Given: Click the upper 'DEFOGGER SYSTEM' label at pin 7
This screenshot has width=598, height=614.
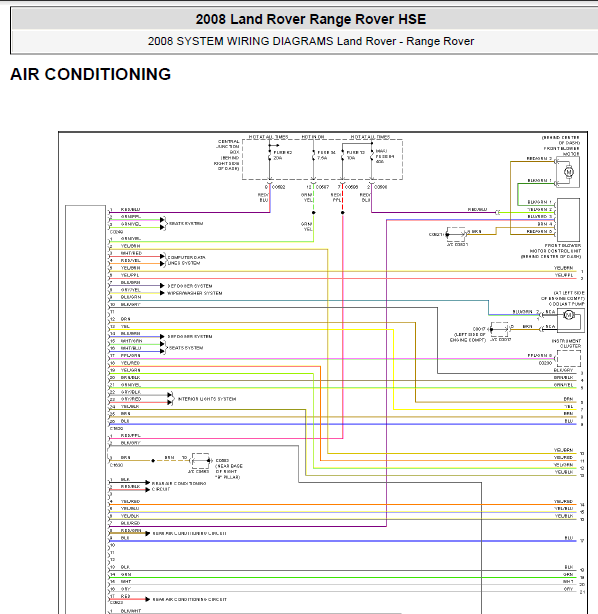Looking at the screenshot, I should click(x=190, y=286).
